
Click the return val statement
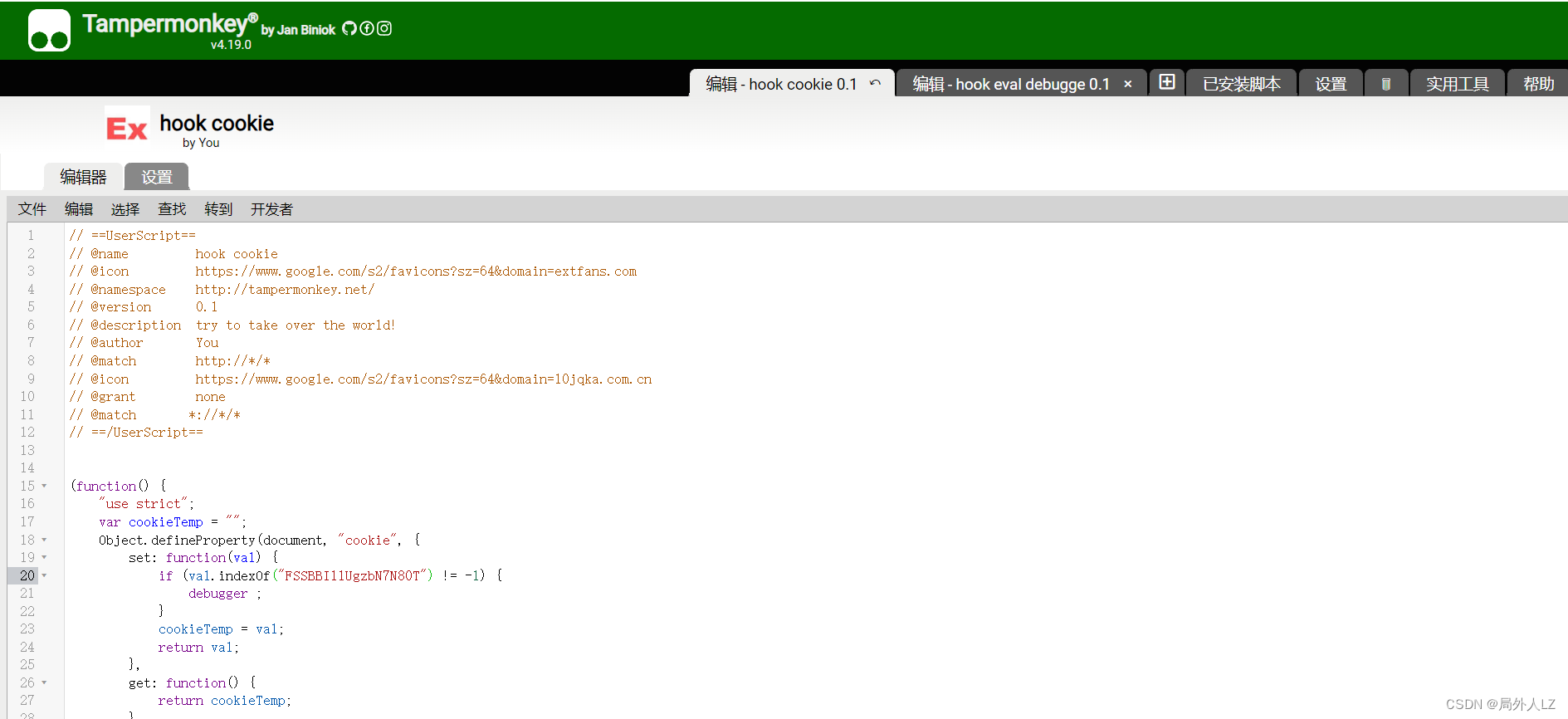click(198, 648)
